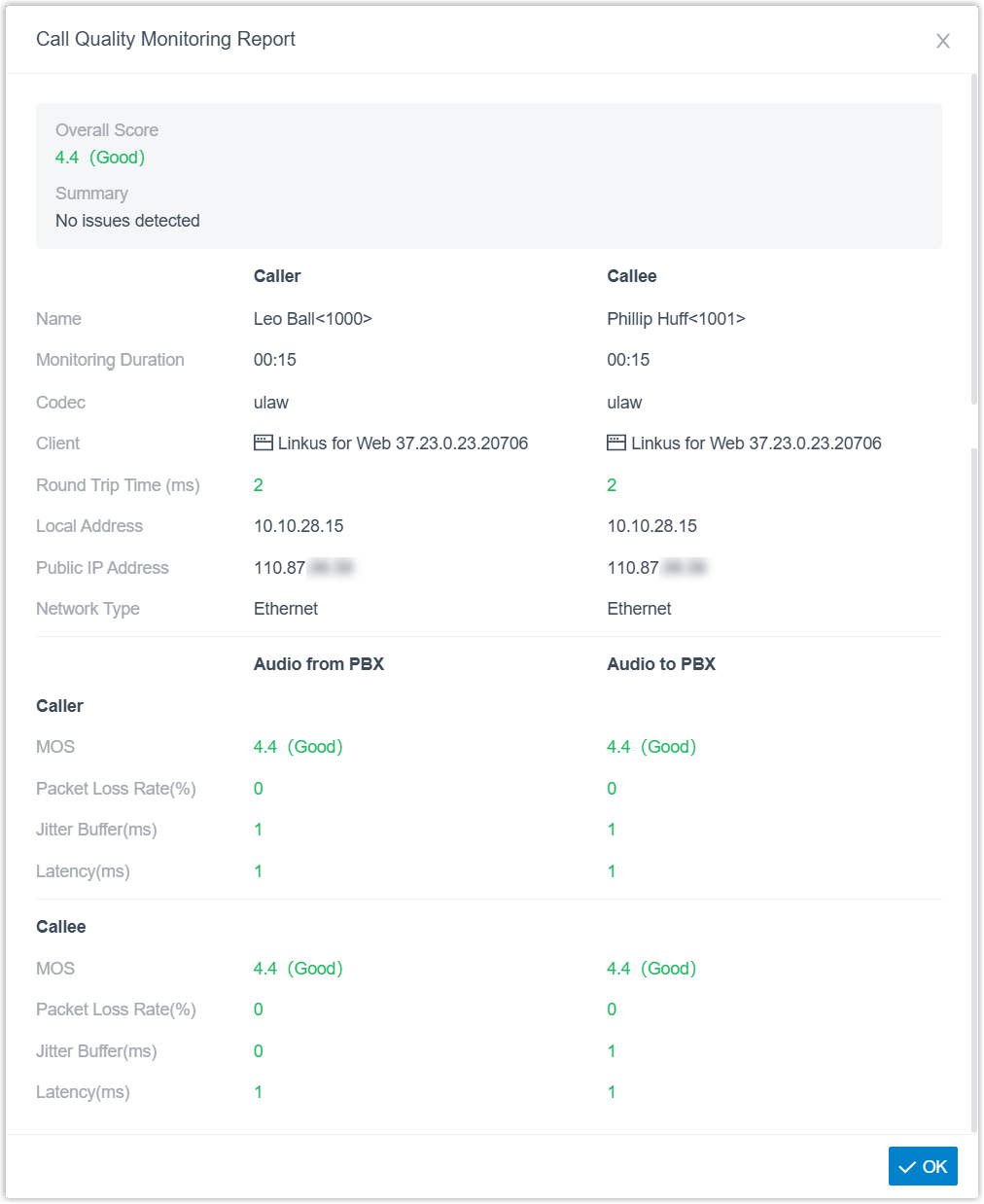Click the Callee ulaw codec value
Screen dimensions: 984x1204
(624, 403)
